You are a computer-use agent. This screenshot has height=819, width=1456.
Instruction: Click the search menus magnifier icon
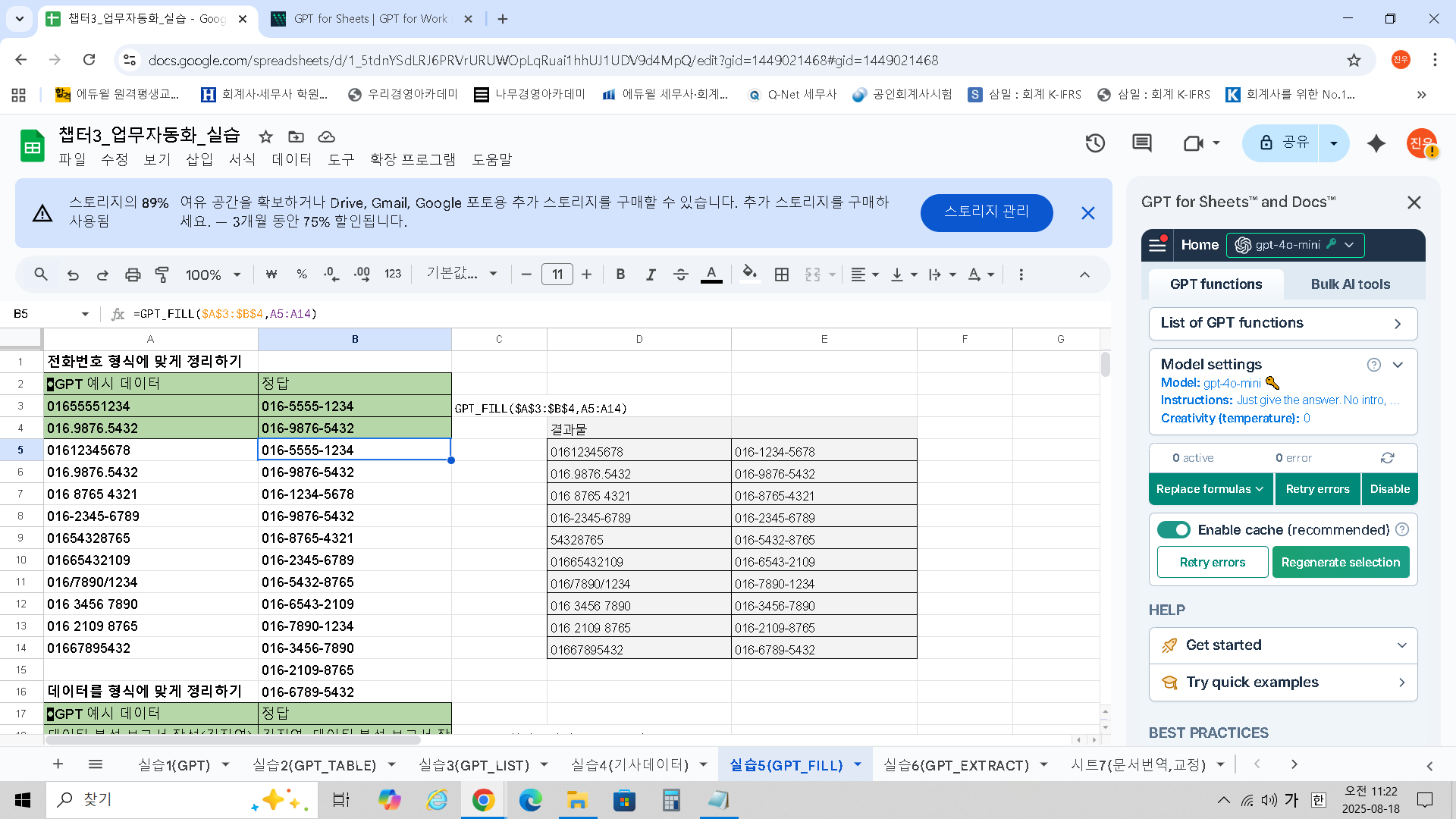[41, 275]
